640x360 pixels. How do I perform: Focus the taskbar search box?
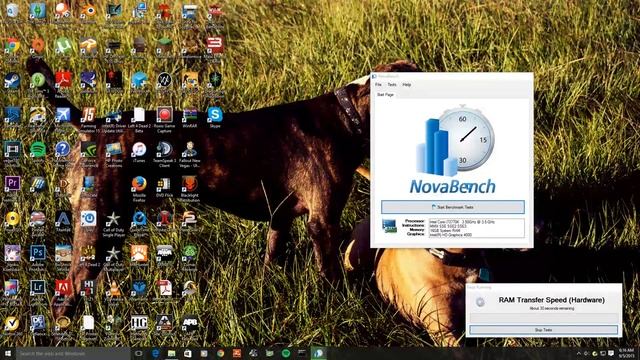point(73,353)
